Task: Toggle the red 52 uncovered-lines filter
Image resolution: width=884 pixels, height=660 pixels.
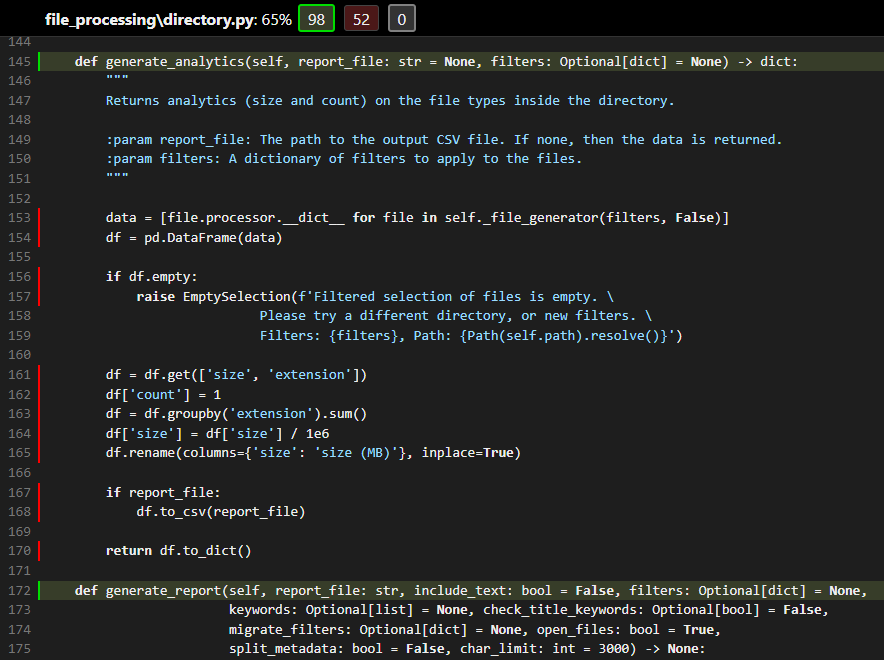Action: point(361,18)
